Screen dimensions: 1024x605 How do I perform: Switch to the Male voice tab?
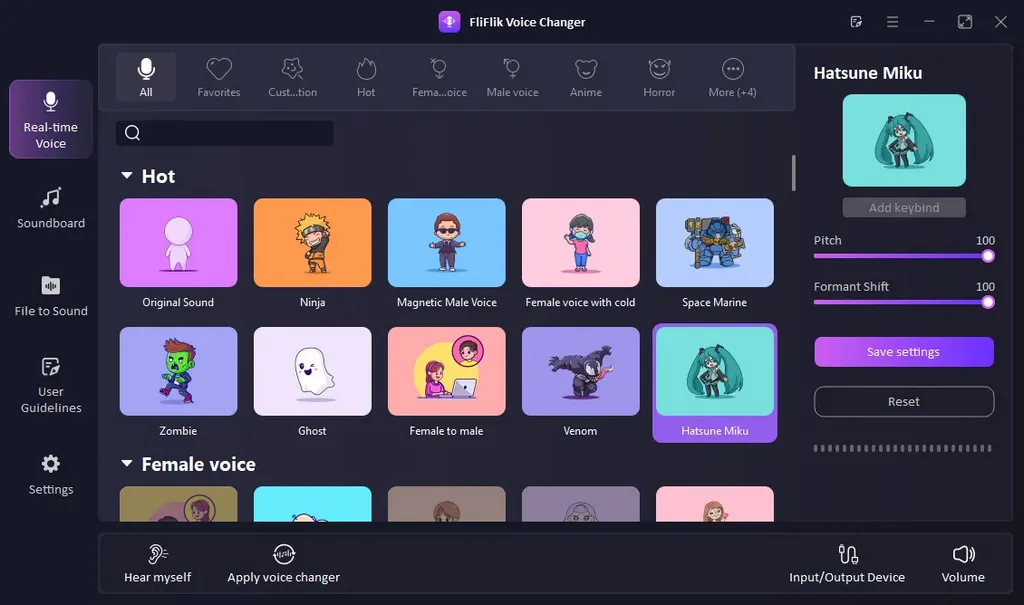point(513,77)
